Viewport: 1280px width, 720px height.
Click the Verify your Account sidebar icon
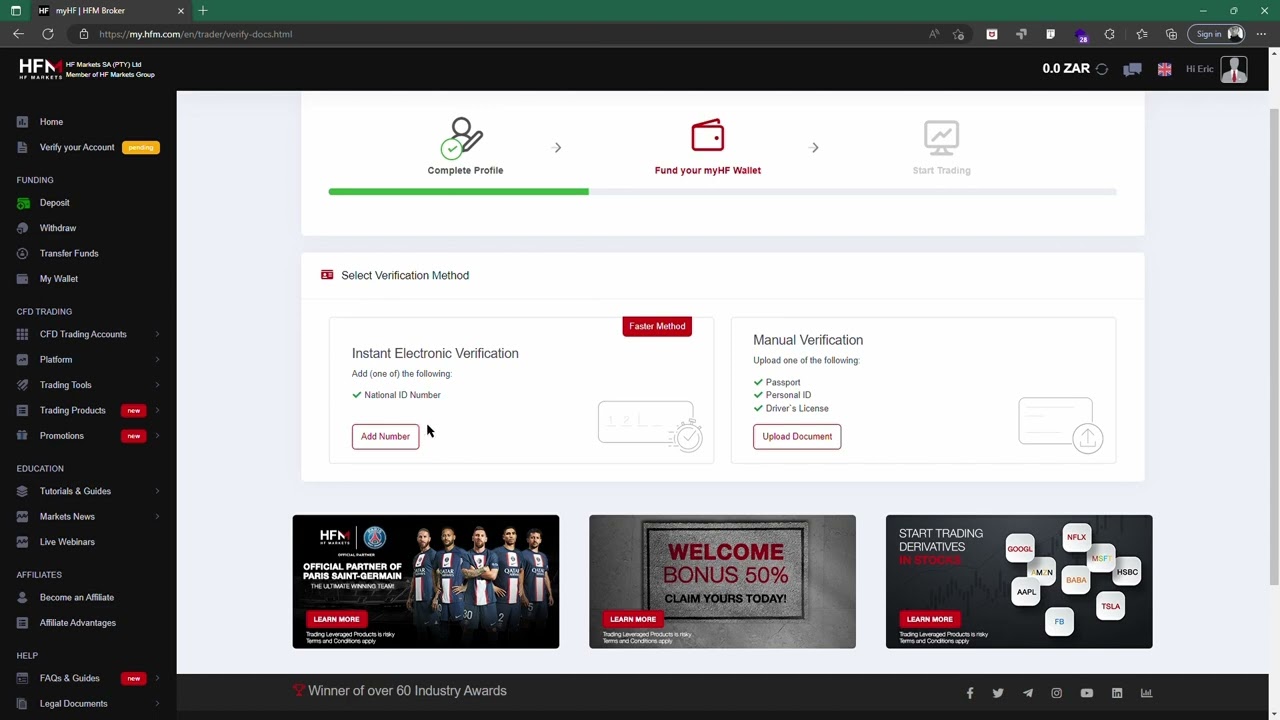click(x=22, y=147)
